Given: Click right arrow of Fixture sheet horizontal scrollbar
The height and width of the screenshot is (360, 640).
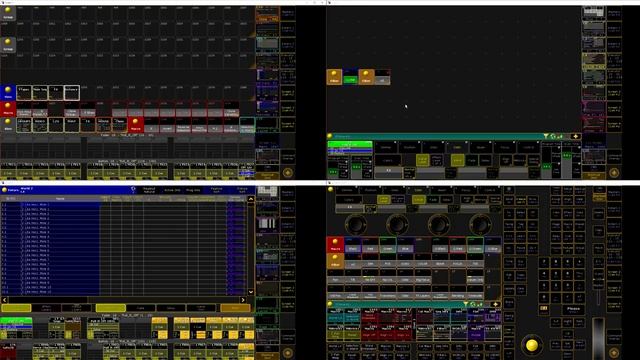Looking at the screenshot, I should coord(243,300).
